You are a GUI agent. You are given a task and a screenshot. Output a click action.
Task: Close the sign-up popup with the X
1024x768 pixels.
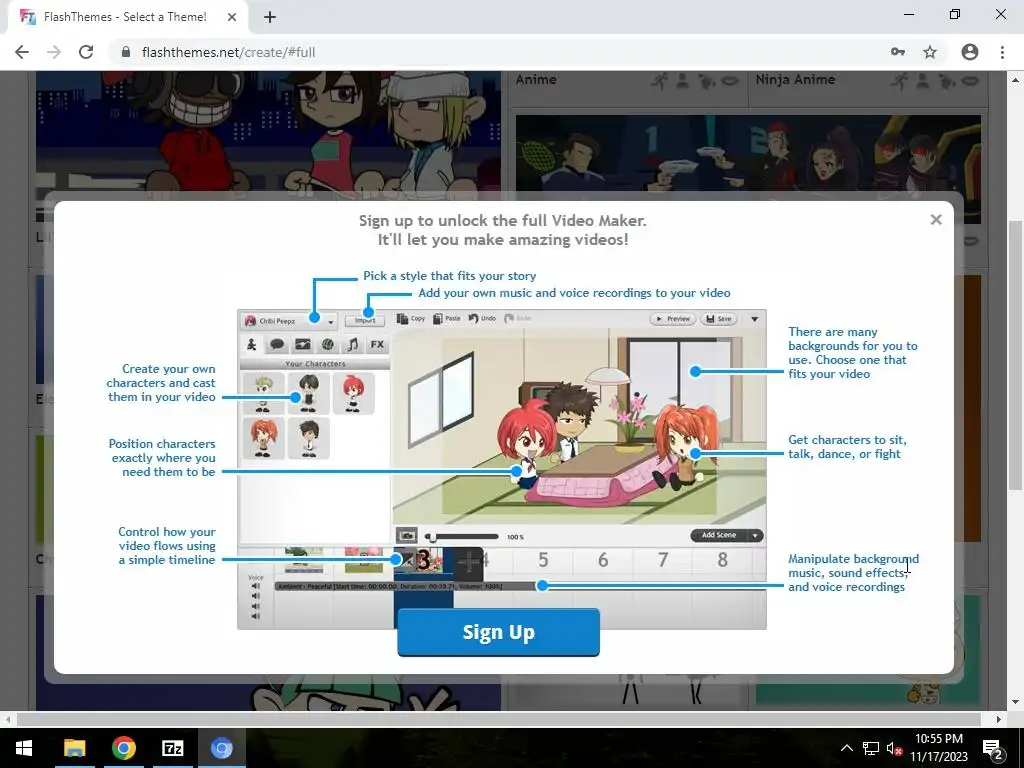(936, 219)
